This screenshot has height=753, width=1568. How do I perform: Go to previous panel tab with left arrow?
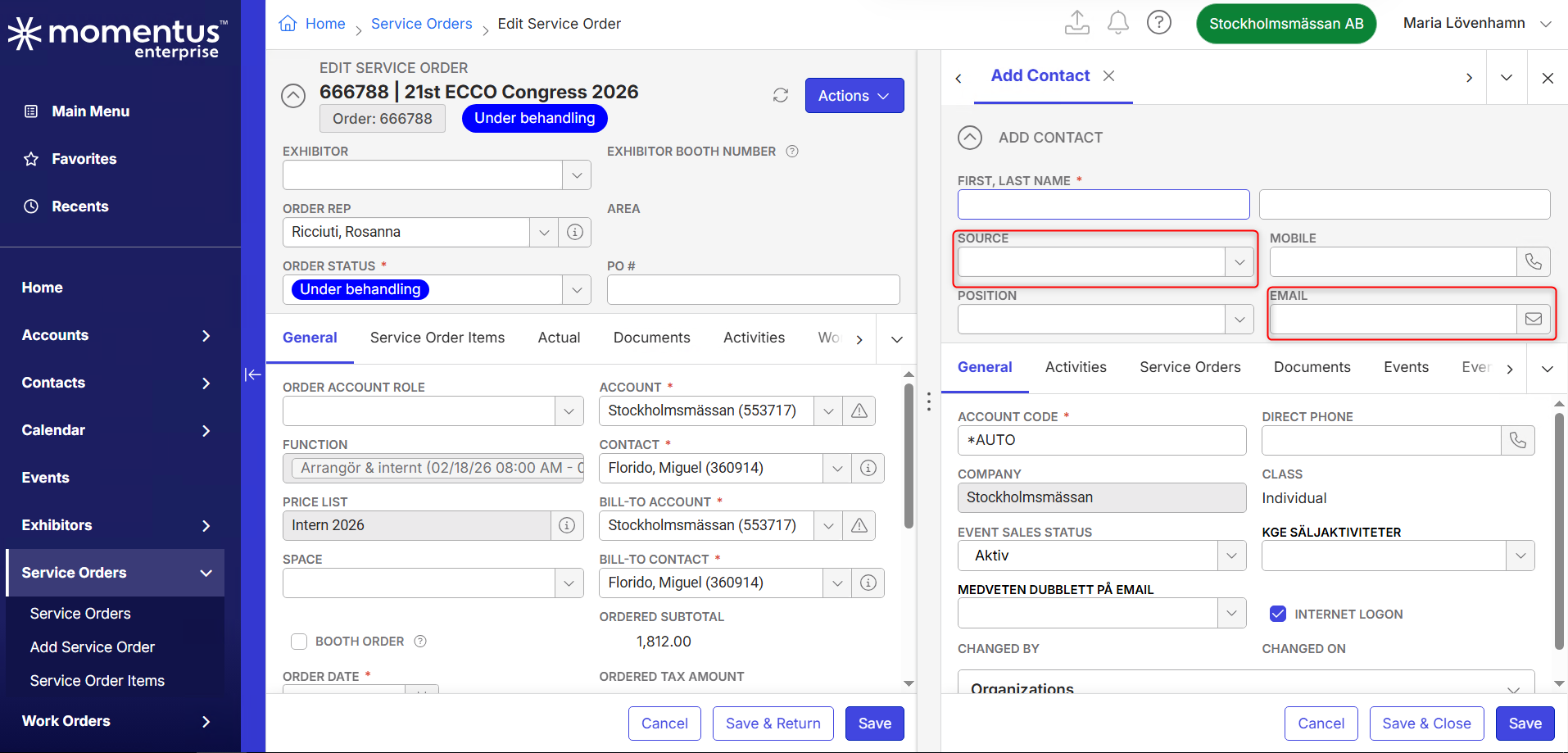click(958, 78)
